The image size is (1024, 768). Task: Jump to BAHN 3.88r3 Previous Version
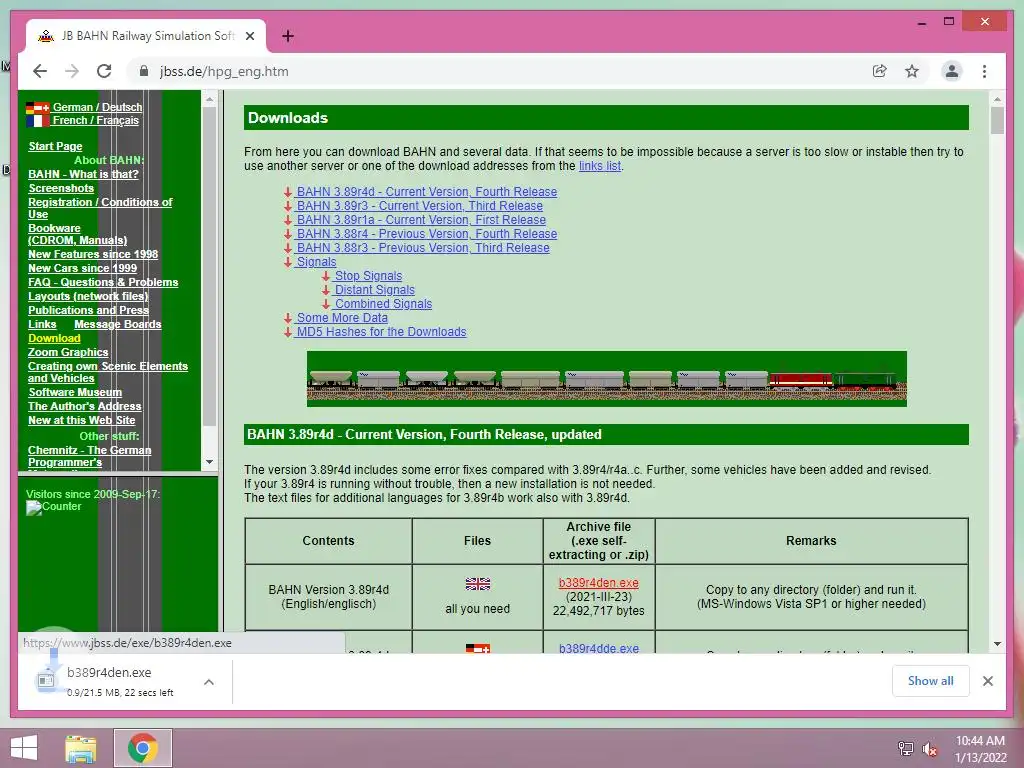point(423,248)
